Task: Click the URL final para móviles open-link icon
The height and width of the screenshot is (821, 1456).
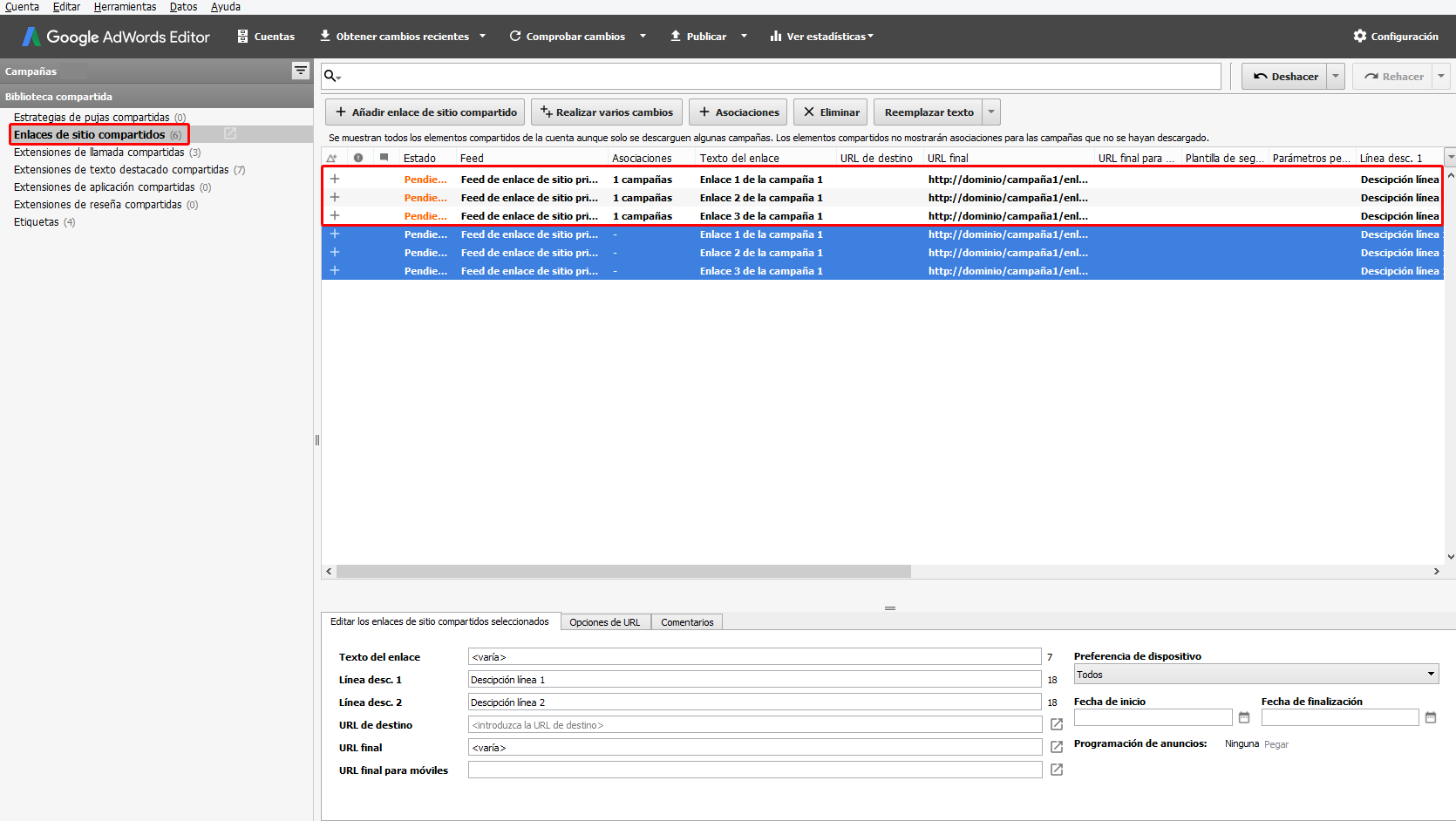Action: (1057, 770)
